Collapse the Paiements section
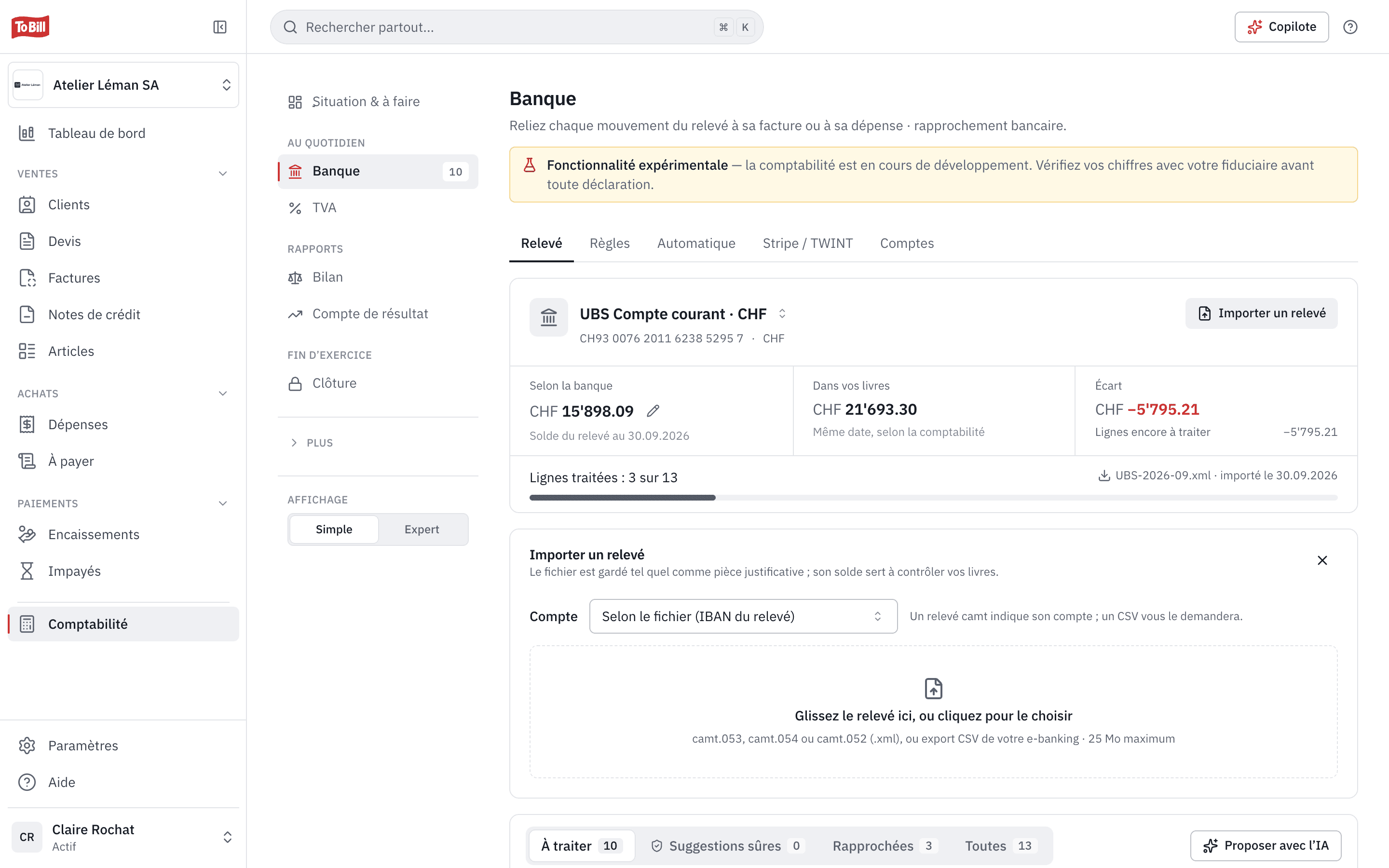1389x868 pixels. tap(223, 503)
